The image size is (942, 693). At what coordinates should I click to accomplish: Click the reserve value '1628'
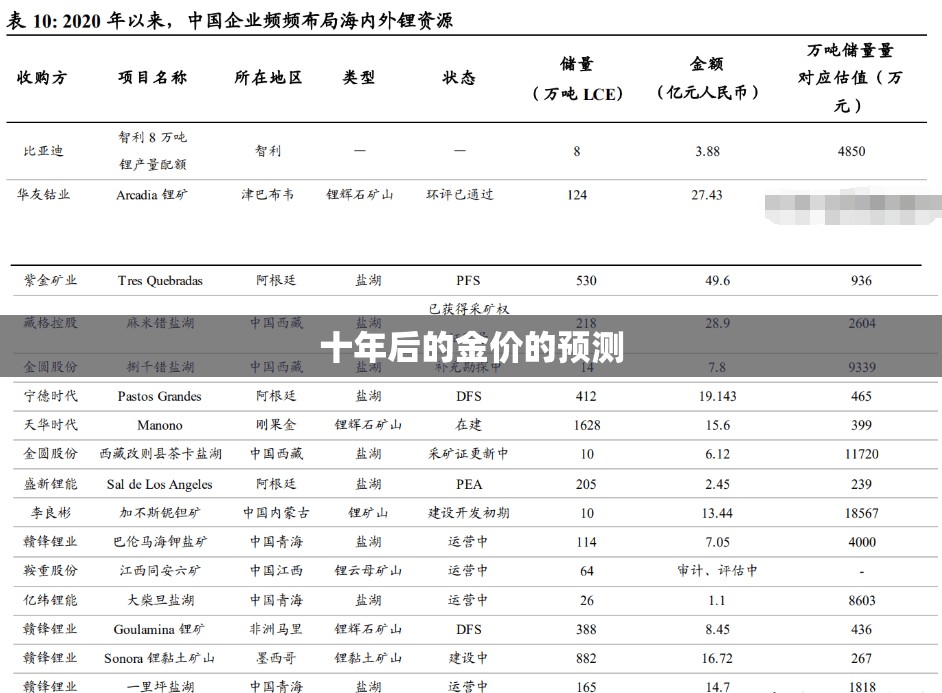[x=587, y=425]
